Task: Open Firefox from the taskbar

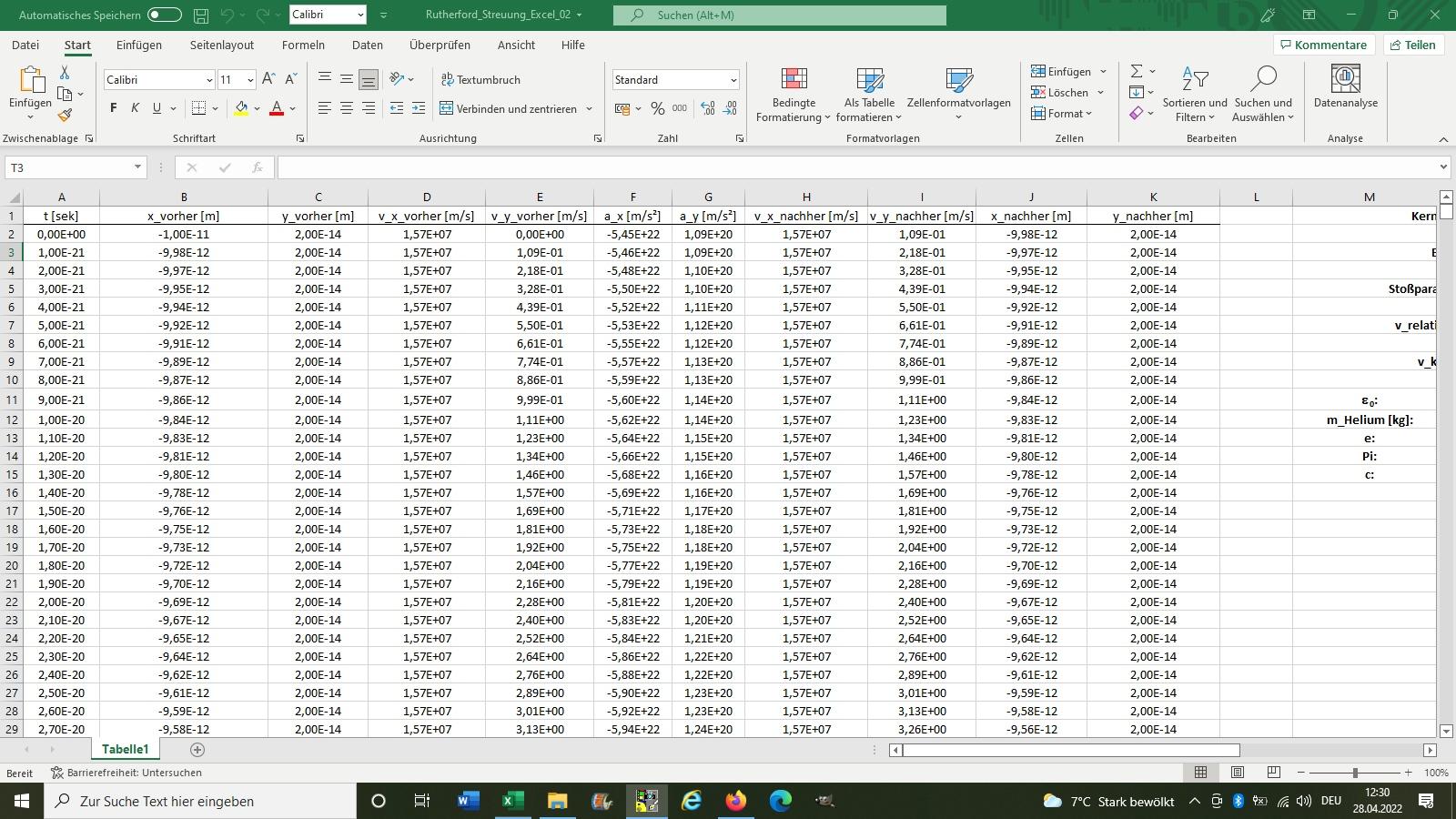Action: click(x=735, y=801)
